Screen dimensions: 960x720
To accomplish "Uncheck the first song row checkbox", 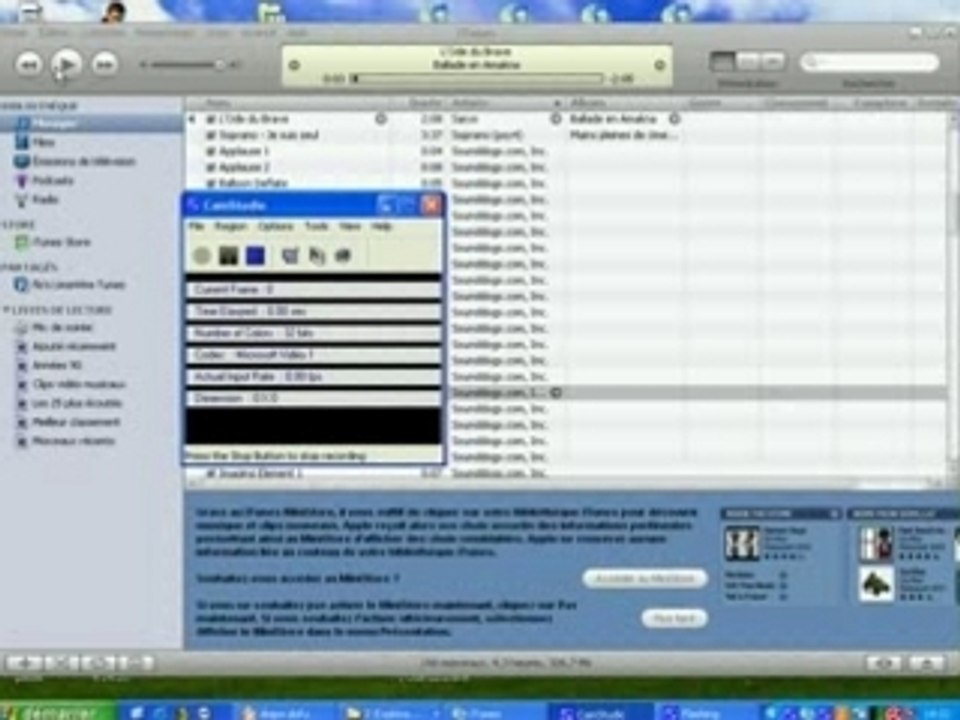I will 211,119.
